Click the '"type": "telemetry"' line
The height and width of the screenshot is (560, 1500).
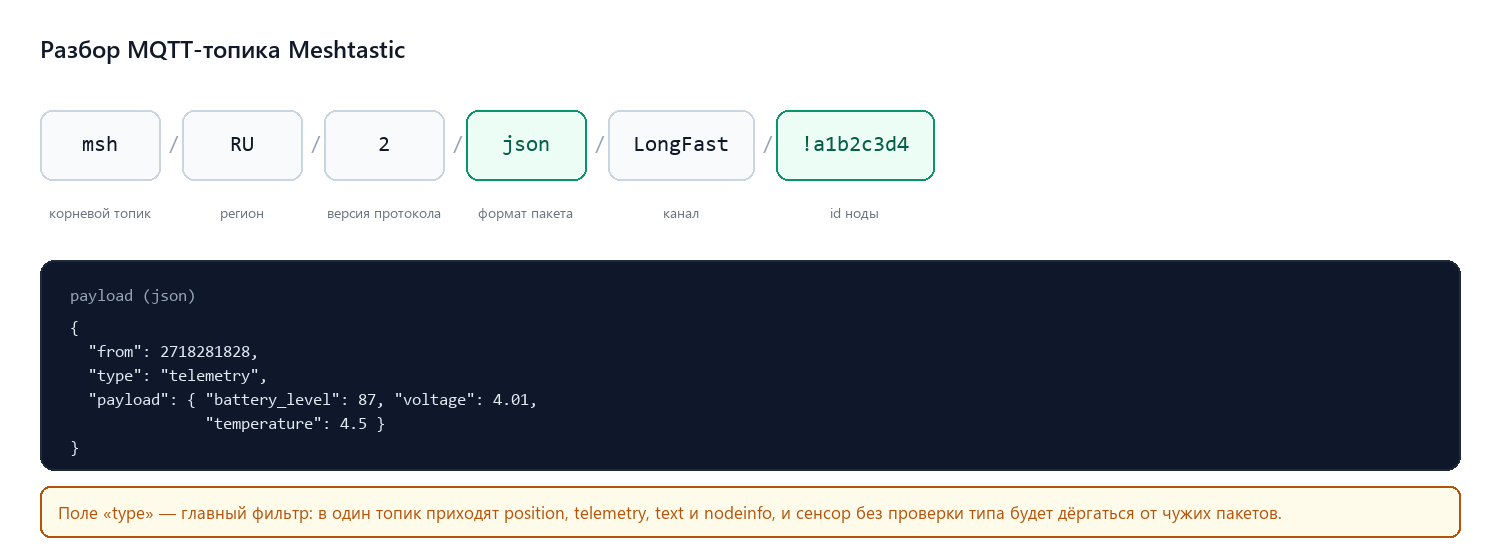[178, 376]
